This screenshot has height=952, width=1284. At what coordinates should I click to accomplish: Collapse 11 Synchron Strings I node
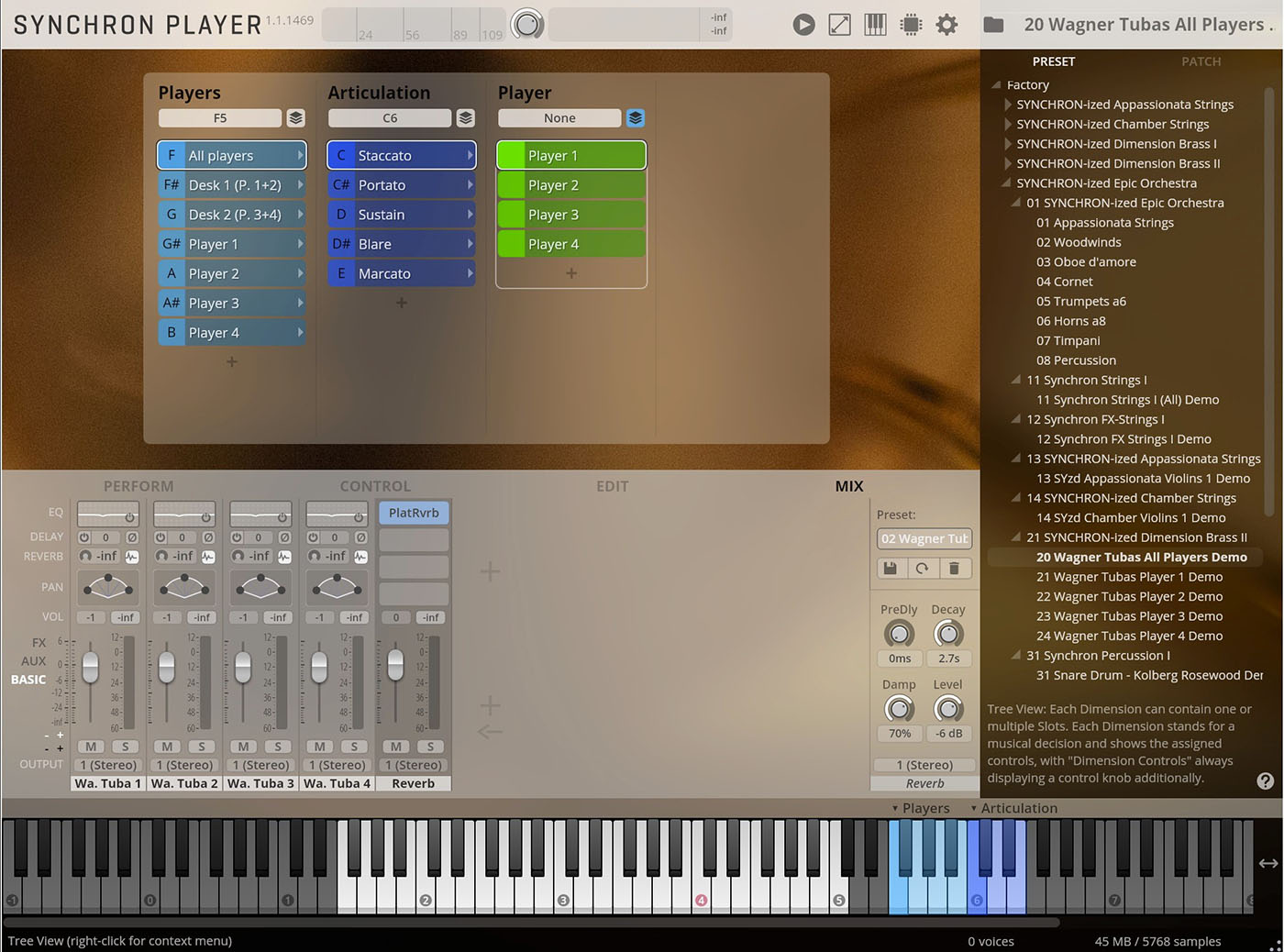pyautogui.click(x=1016, y=380)
